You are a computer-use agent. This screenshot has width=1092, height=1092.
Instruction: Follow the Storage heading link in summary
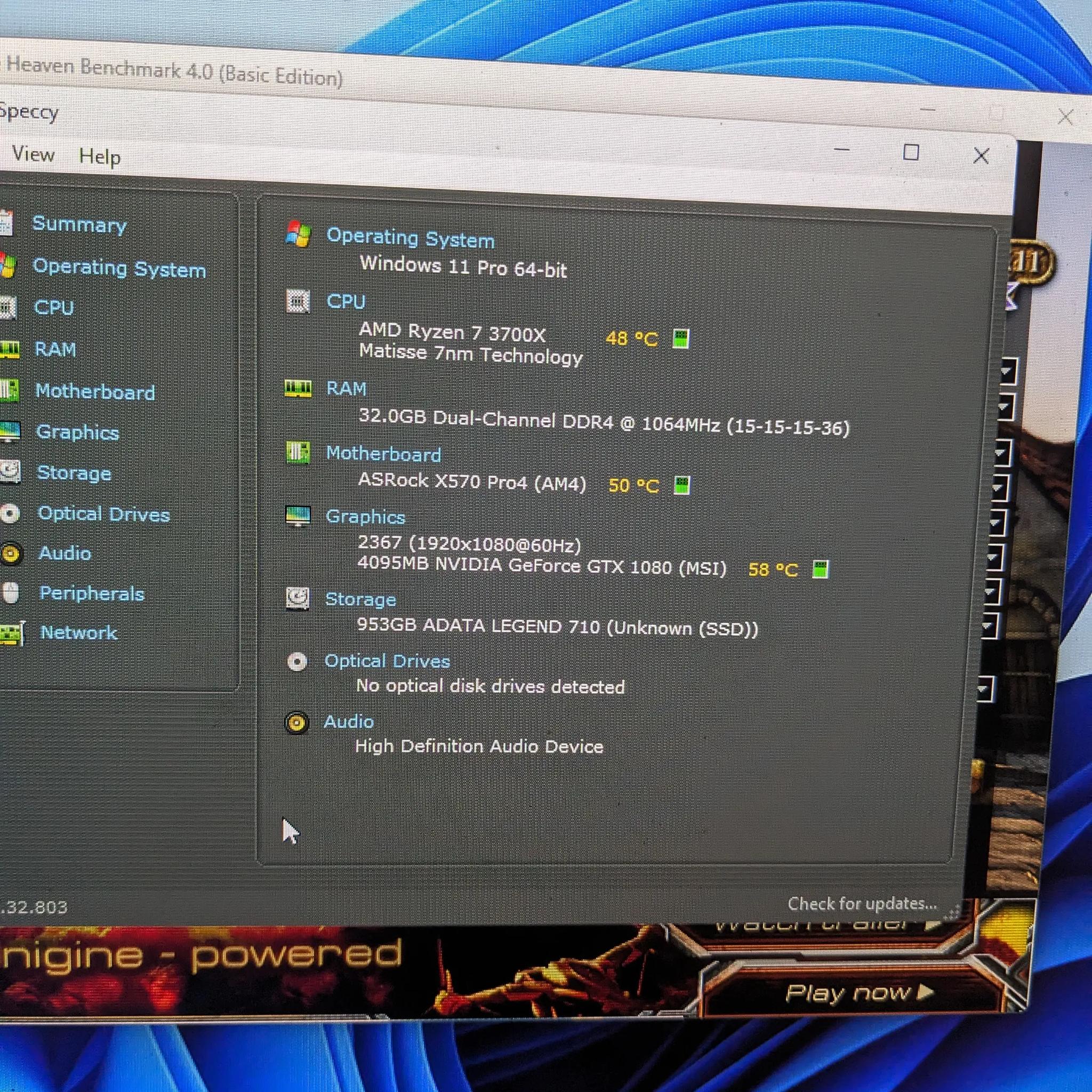[360, 599]
